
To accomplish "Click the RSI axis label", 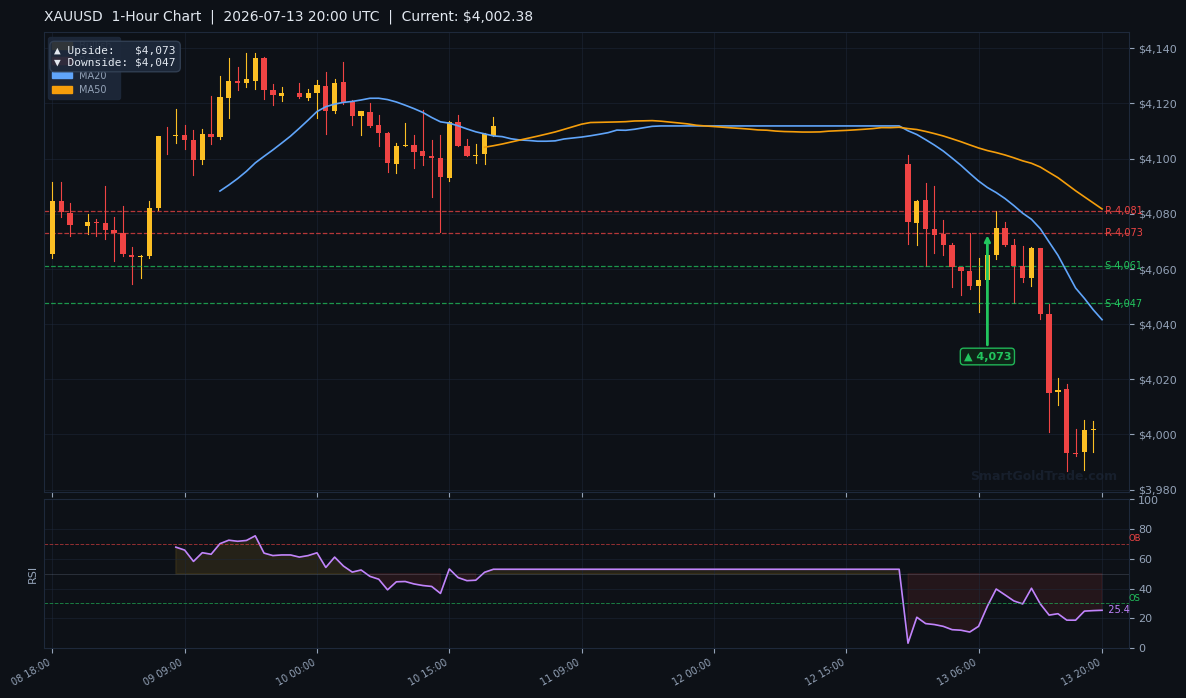I will click(x=33, y=575).
